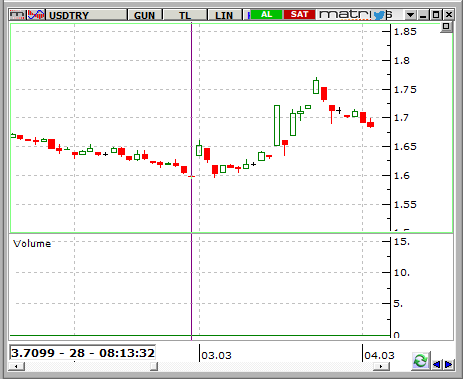Open the indicators wave icon
The image size is (463, 379).
[x=36, y=15]
